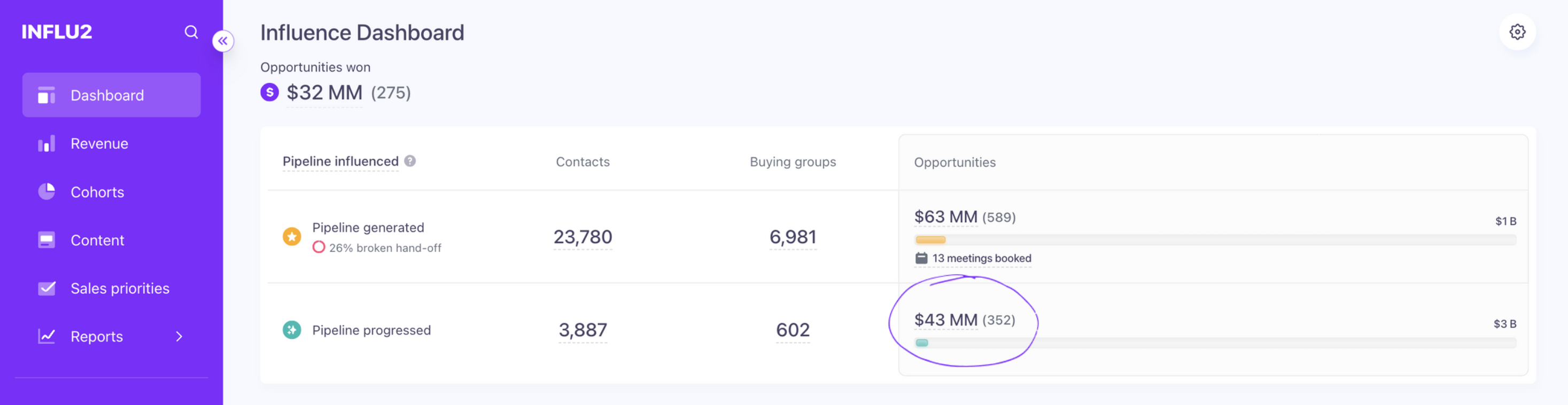The height and width of the screenshot is (405, 1568).
Task: Open dashboard settings gear icon
Action: coord(1517,32)
